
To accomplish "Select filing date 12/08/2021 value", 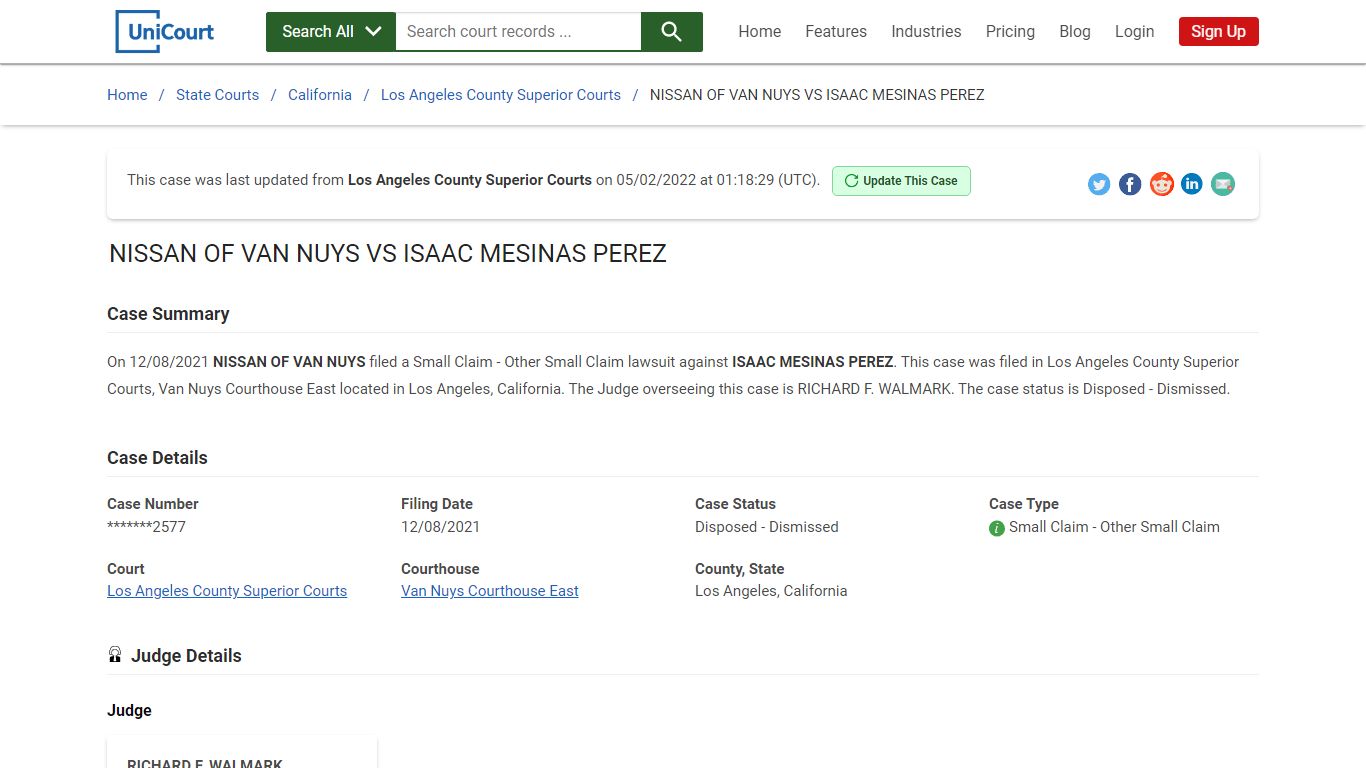I will pos(440,527).
